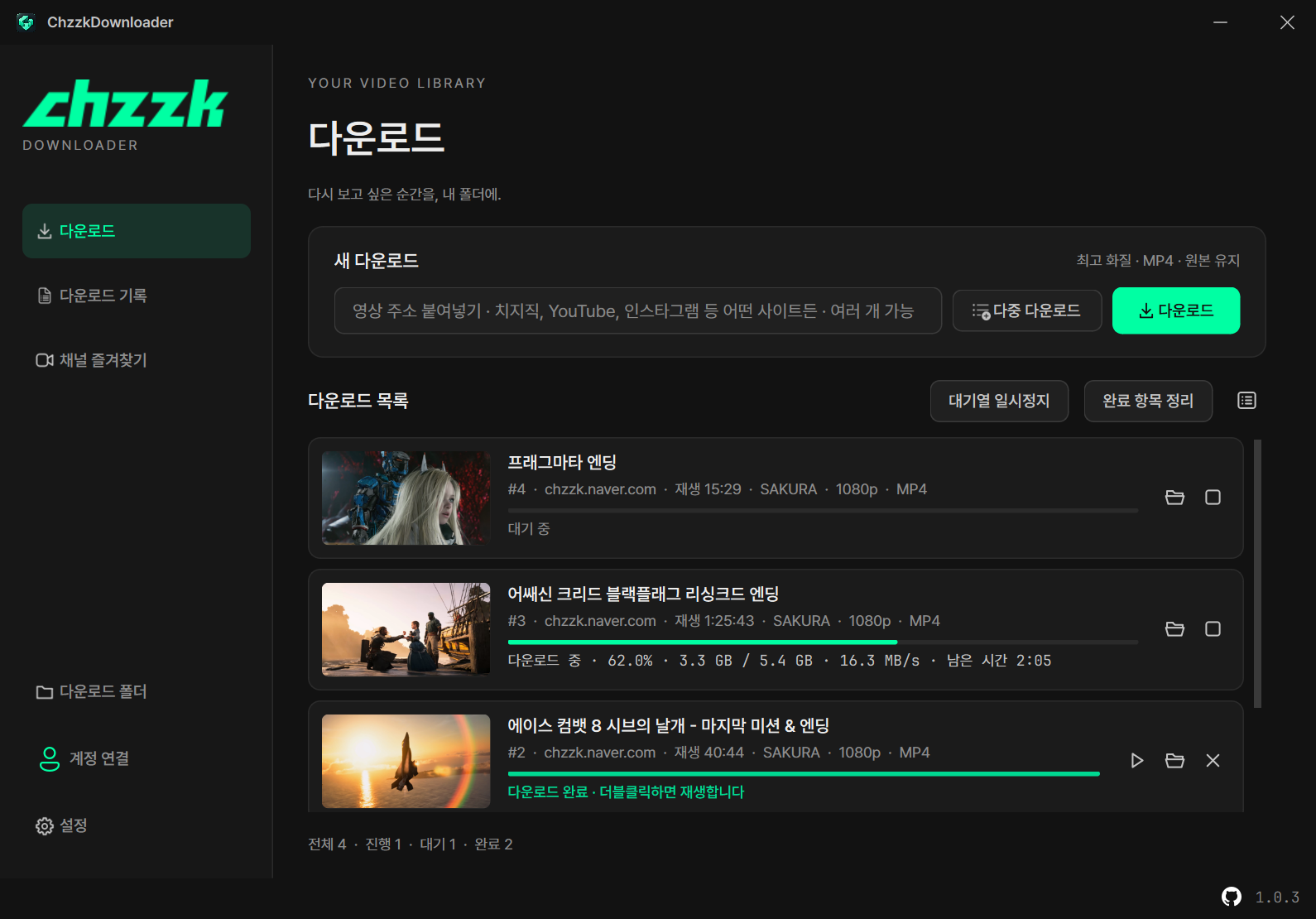Screen dimensions: 1316x919
Task: Click the chzzk Downloader logo
Action: [124, 115]
